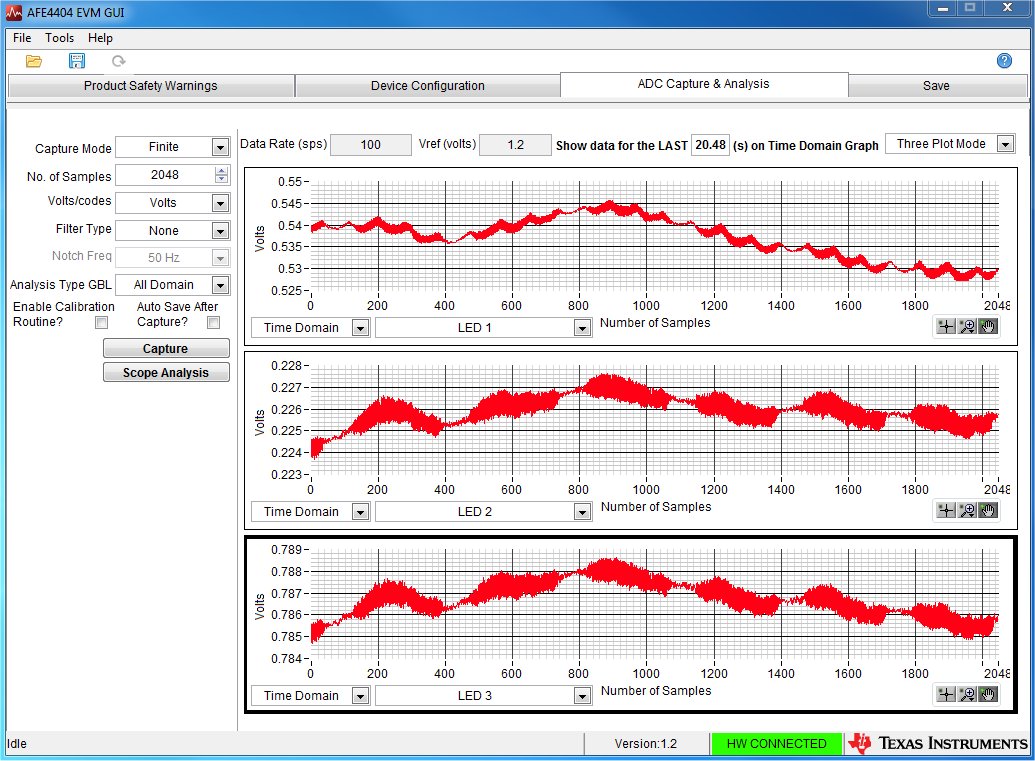The height and width of the screenshot is (761, 1035).
Task: Click the 20.48 seconds display field
Action: tap(710, 145)
